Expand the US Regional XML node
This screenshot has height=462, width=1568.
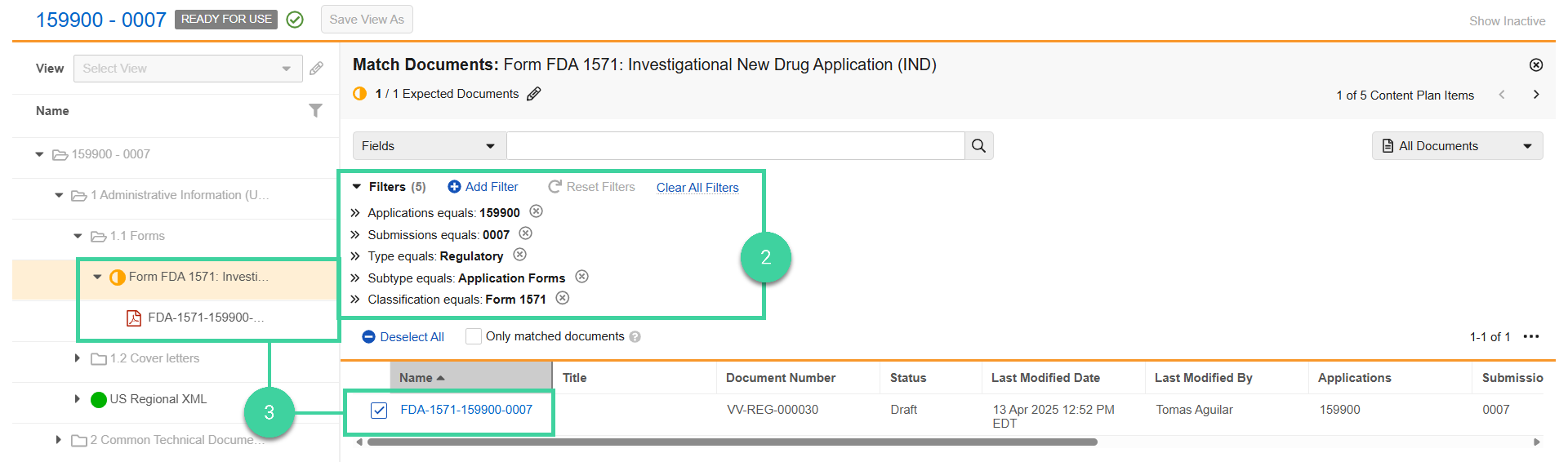pyautogui.click(x=78, y=399)
